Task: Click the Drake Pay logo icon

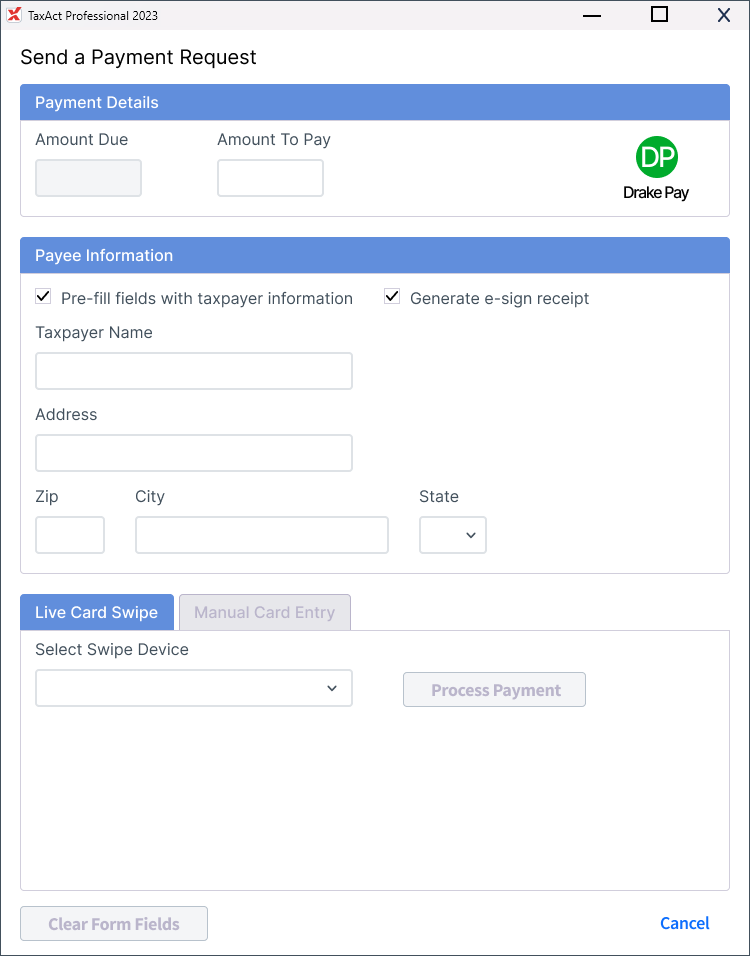Action: [656, 157]
